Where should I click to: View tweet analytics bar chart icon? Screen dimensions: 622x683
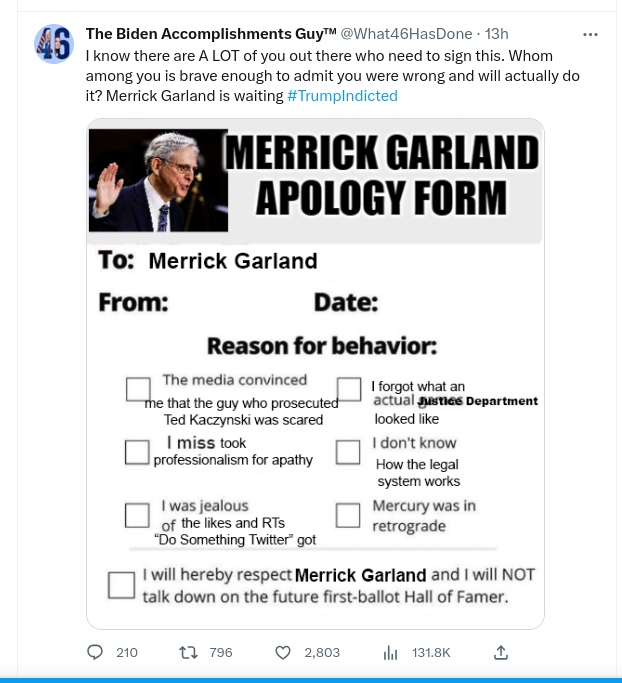tap(391, 652)
